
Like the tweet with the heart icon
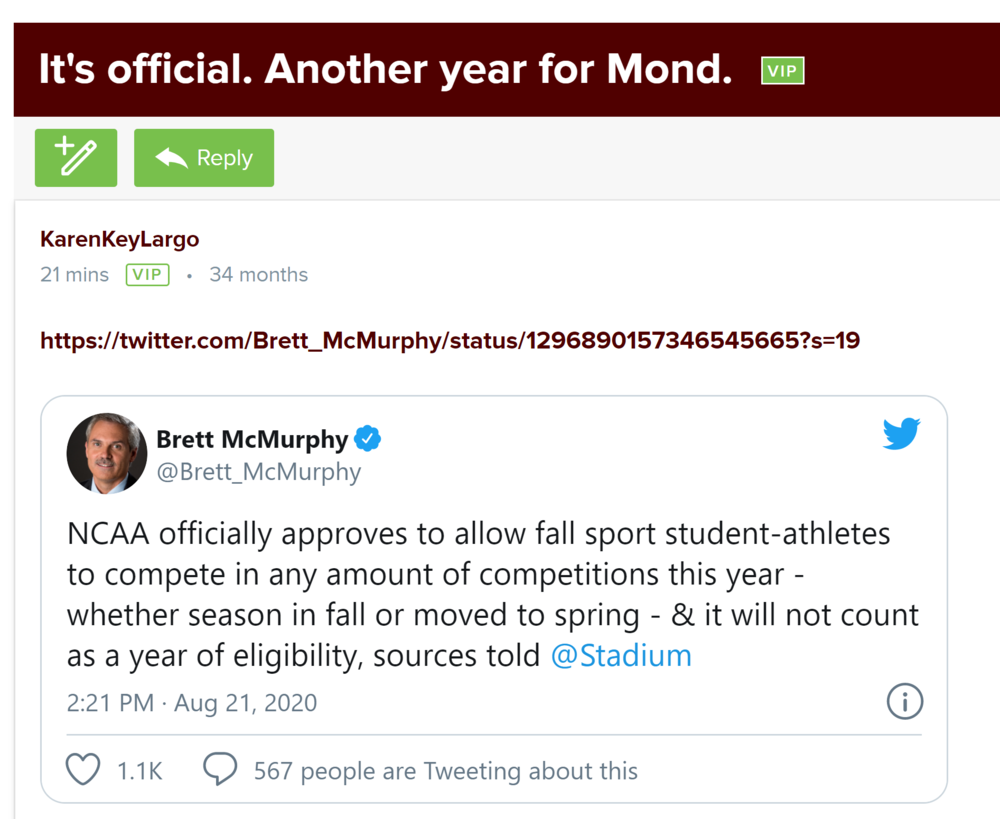83,770
